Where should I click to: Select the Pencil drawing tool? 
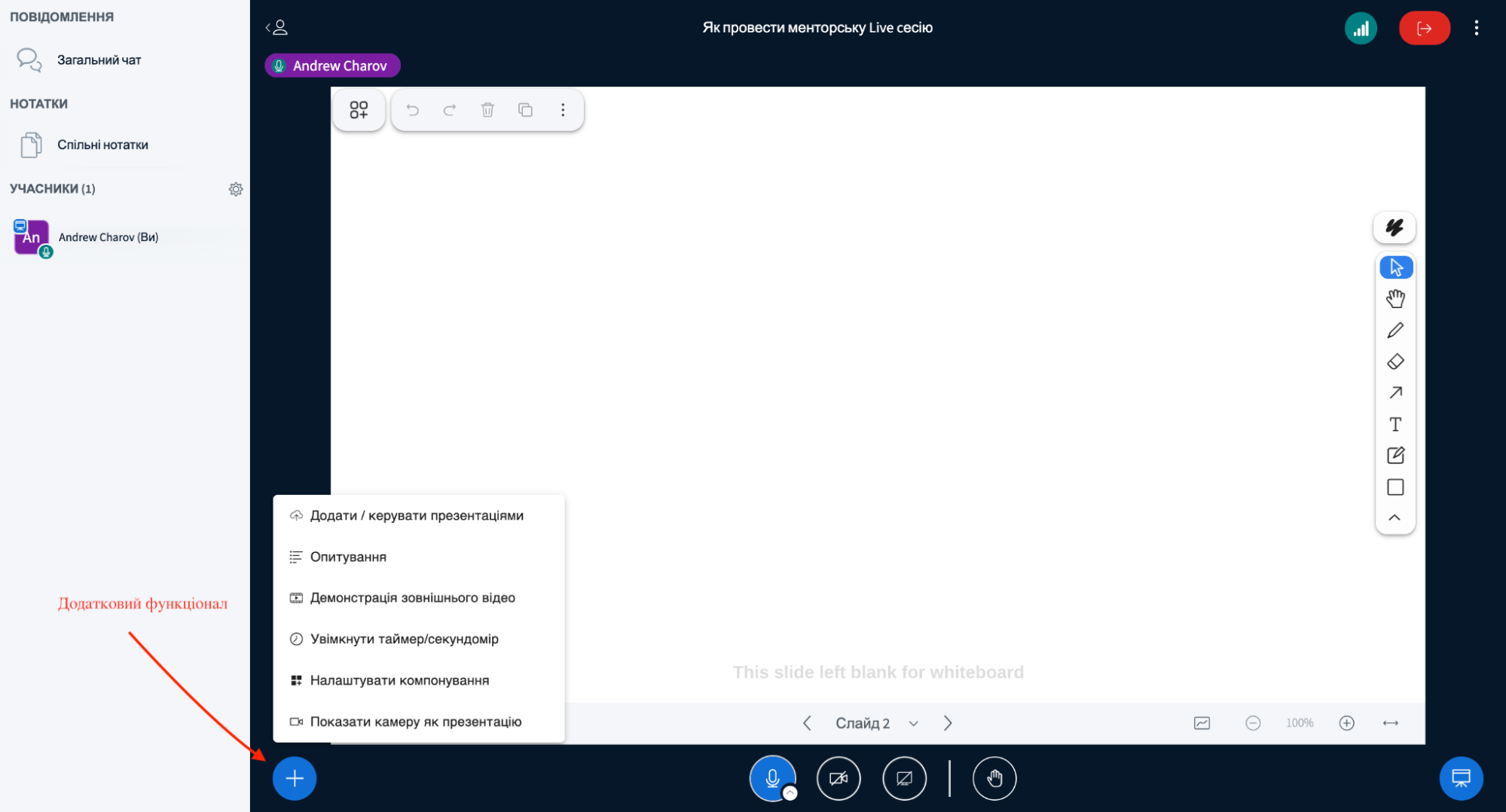click(x=1395, y=331)
